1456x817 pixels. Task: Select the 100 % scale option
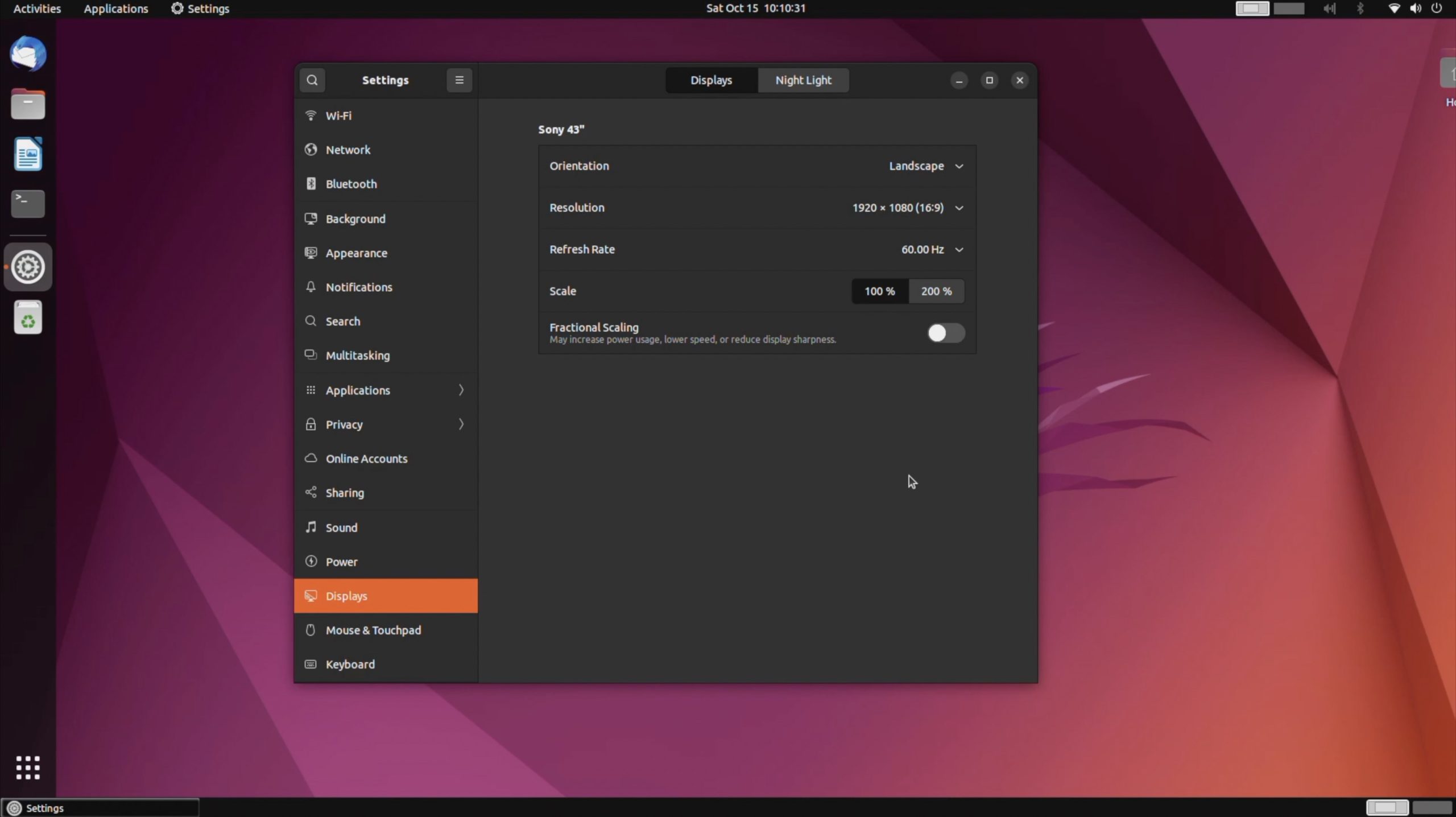[879, 291]
